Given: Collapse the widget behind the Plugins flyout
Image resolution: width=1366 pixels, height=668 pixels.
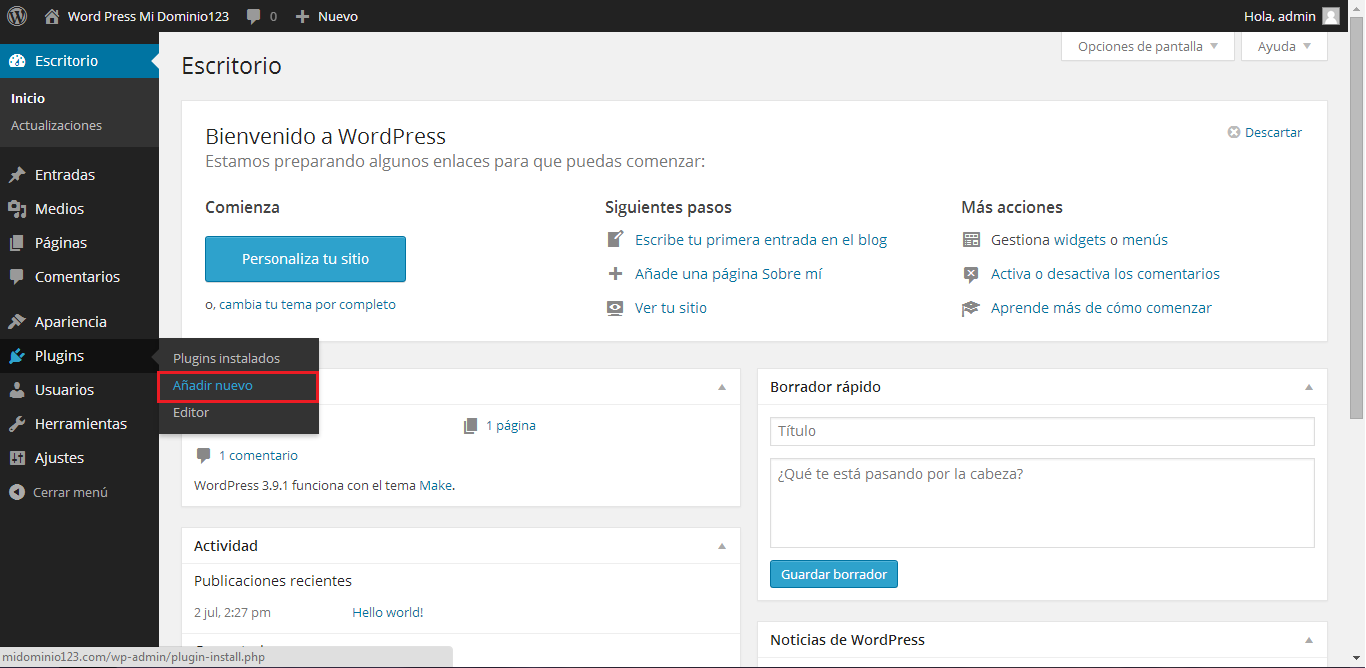Looking at the screenshot, I should 722,387.
